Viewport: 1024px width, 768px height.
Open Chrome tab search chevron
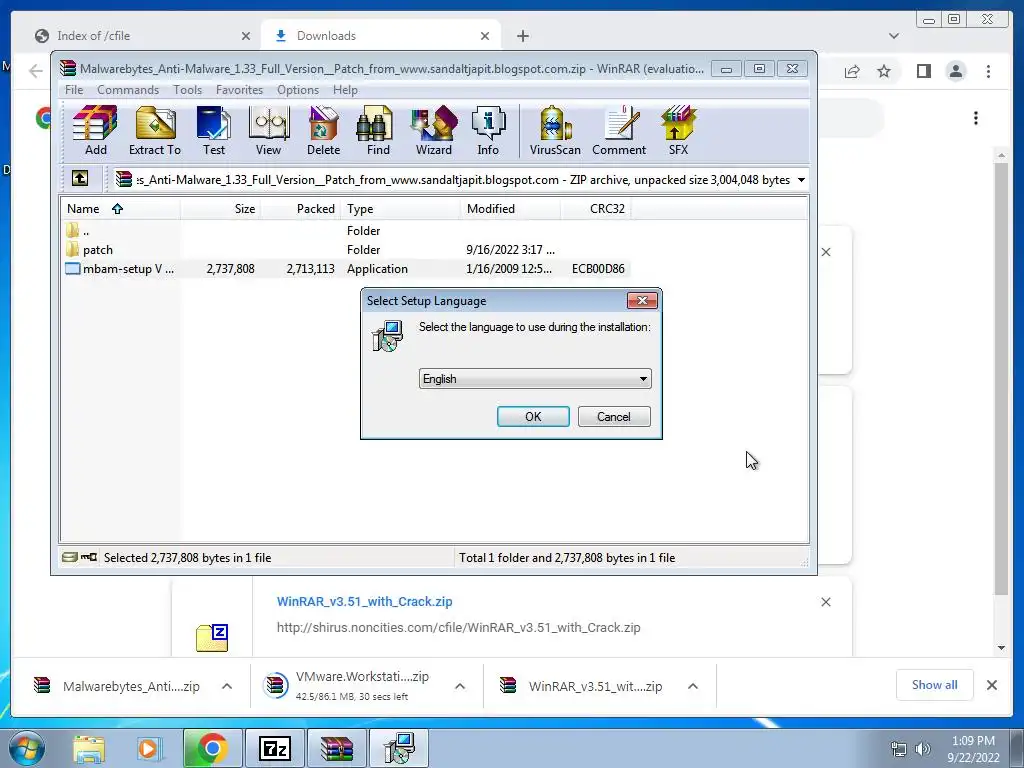pos(893,36)
